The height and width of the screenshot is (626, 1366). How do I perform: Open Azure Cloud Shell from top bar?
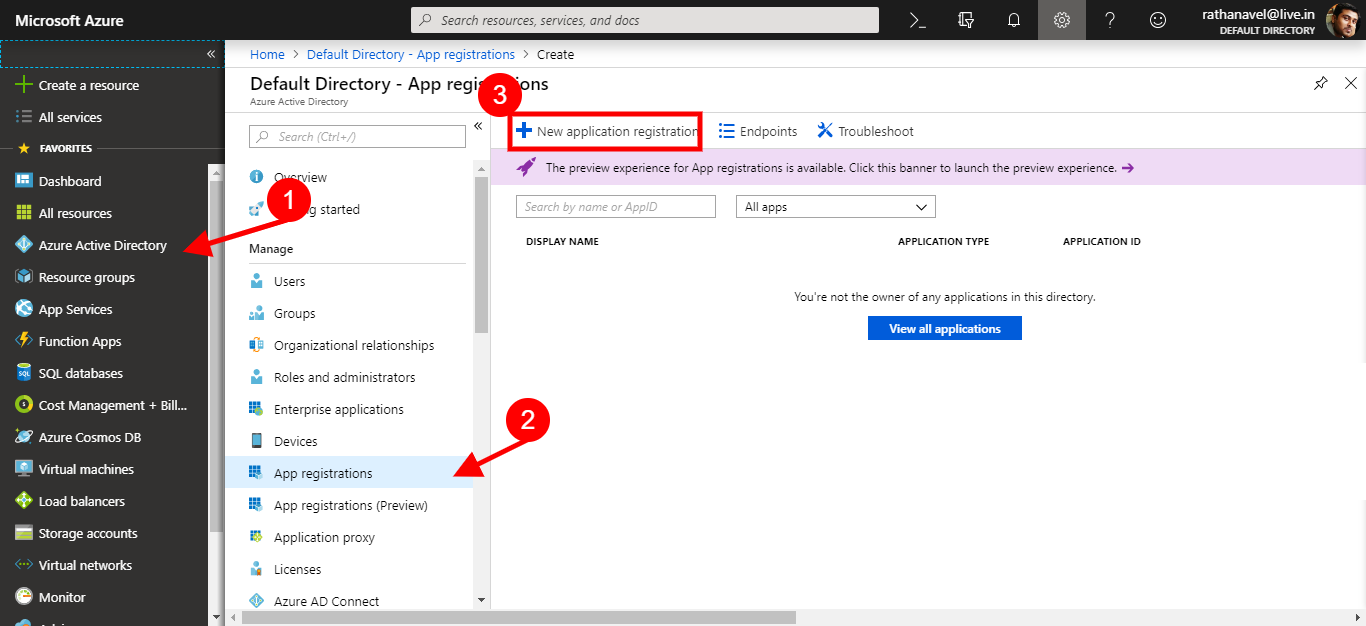pyautogui.click(x=917, y=19)
